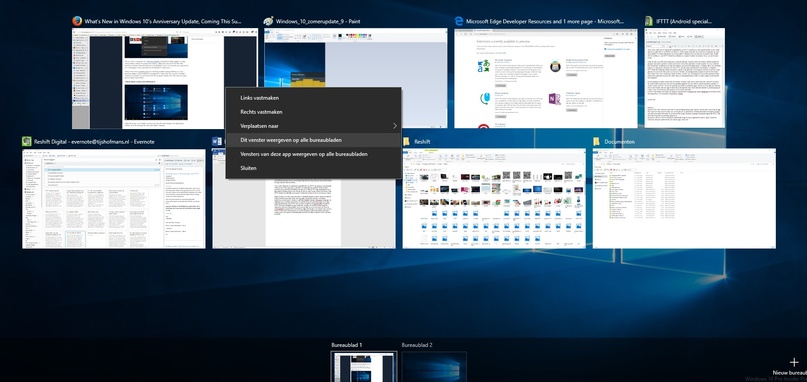Image resolution: width=807 pixels, height=382 pixels.
Task: Open the Documenten File Explorer thumbnail
Action: click(684, 199)
